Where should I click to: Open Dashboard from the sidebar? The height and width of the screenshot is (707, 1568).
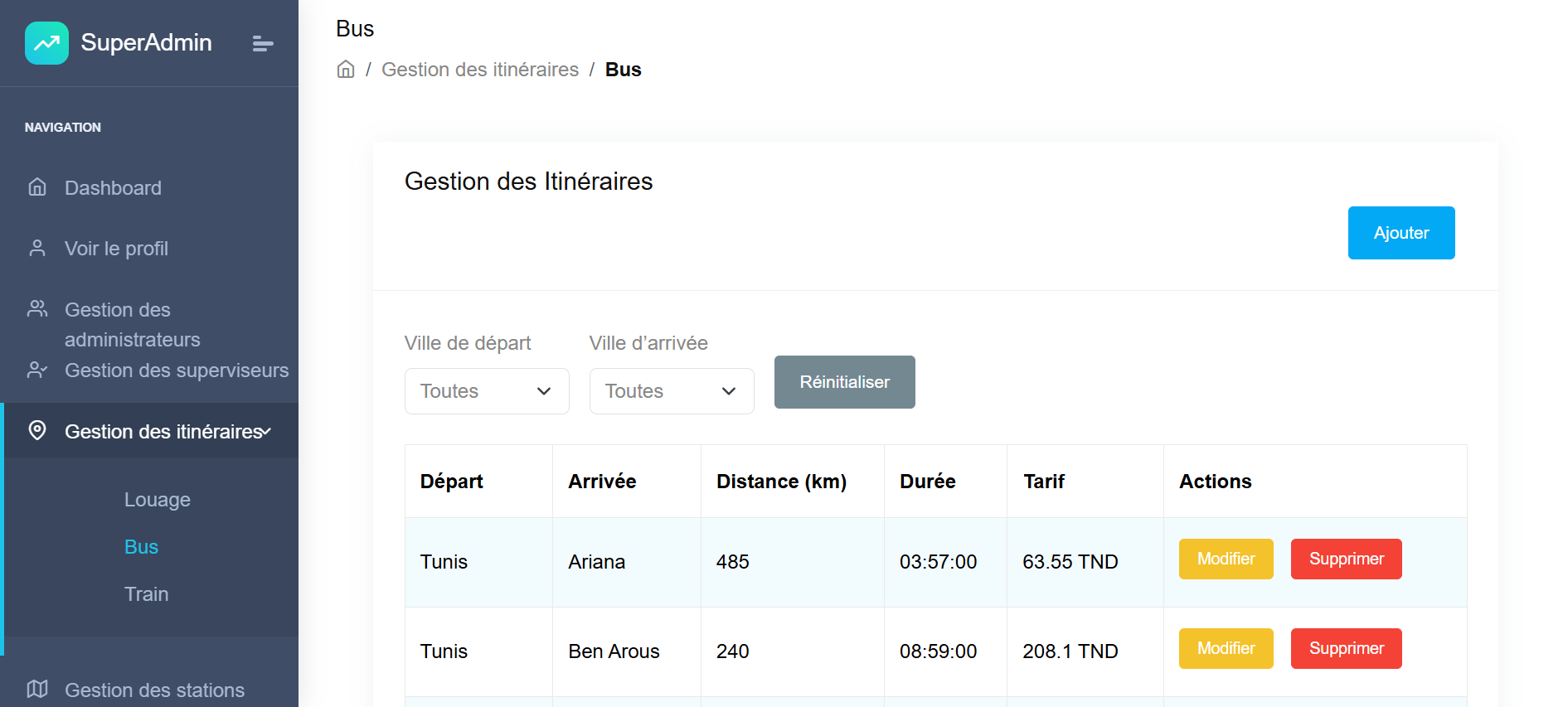pos(113,188)
